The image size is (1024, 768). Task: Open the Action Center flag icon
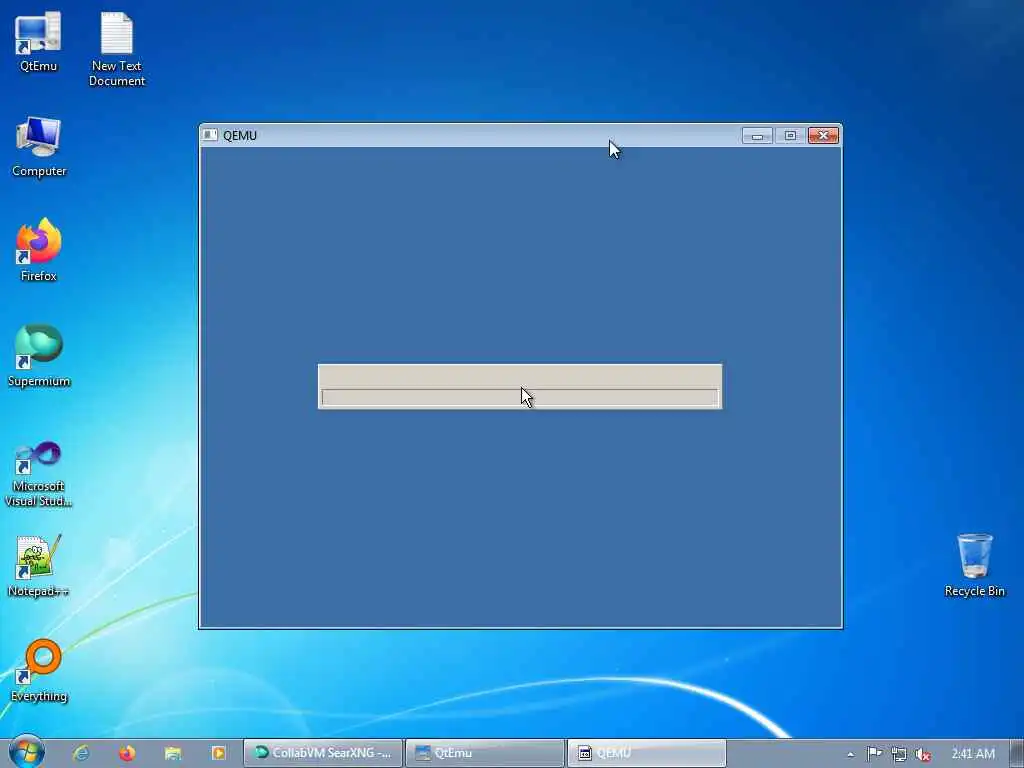(x=874, y=754)
